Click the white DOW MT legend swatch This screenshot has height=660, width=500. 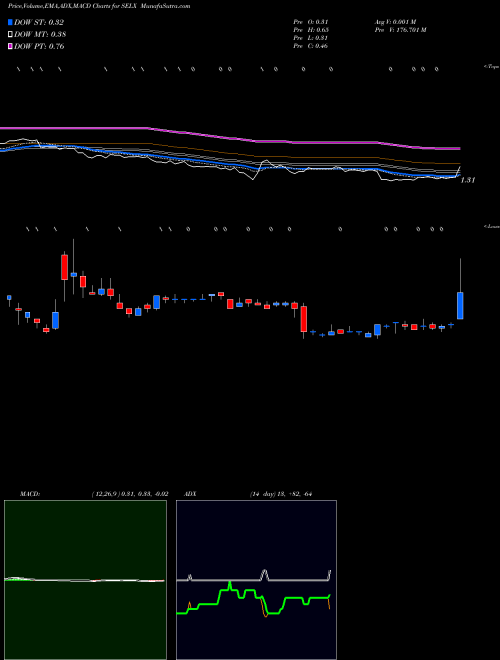pos(10,34)
